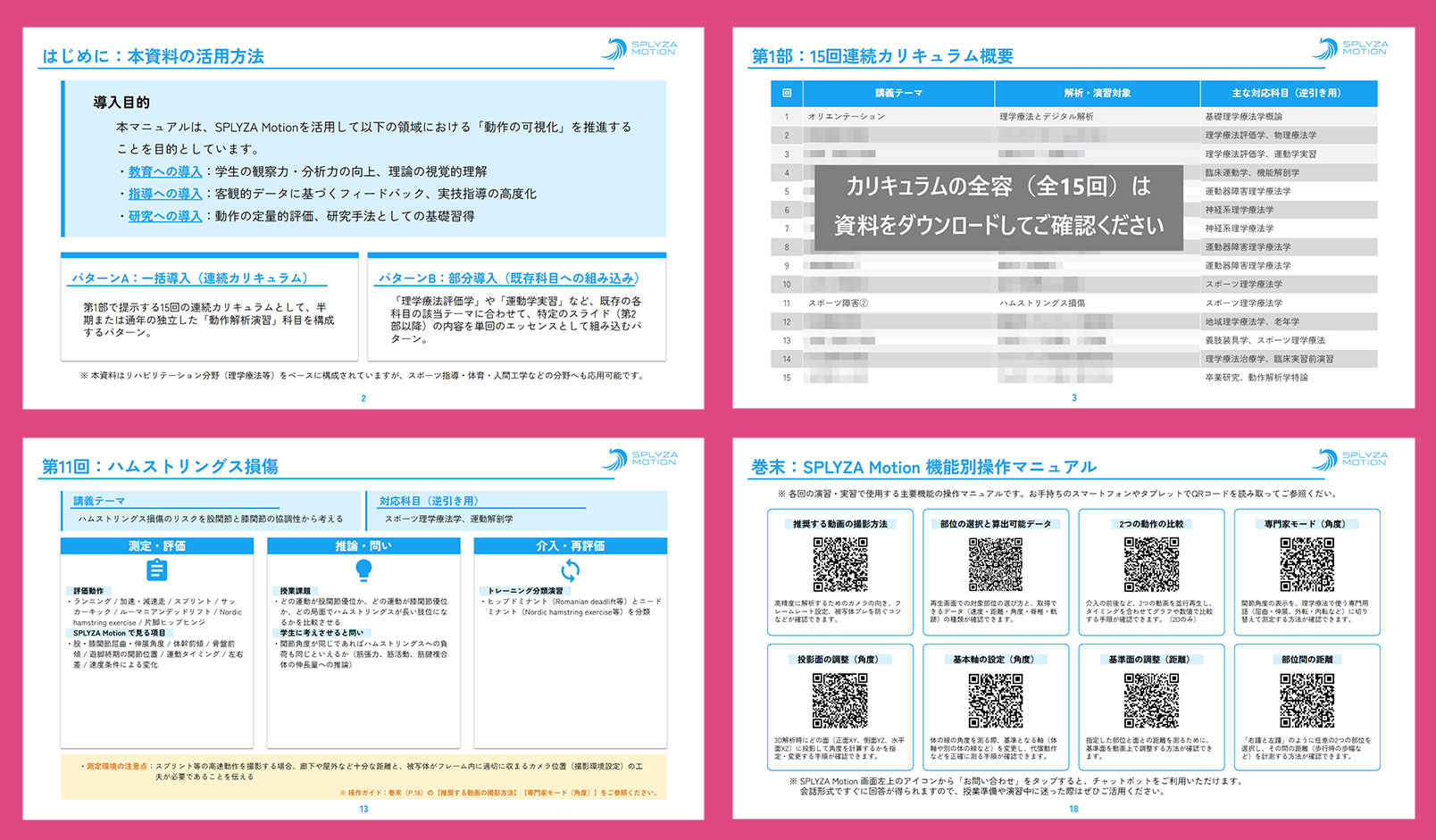
Task: Open the 教育への導入 link
Action: point(165,171)
